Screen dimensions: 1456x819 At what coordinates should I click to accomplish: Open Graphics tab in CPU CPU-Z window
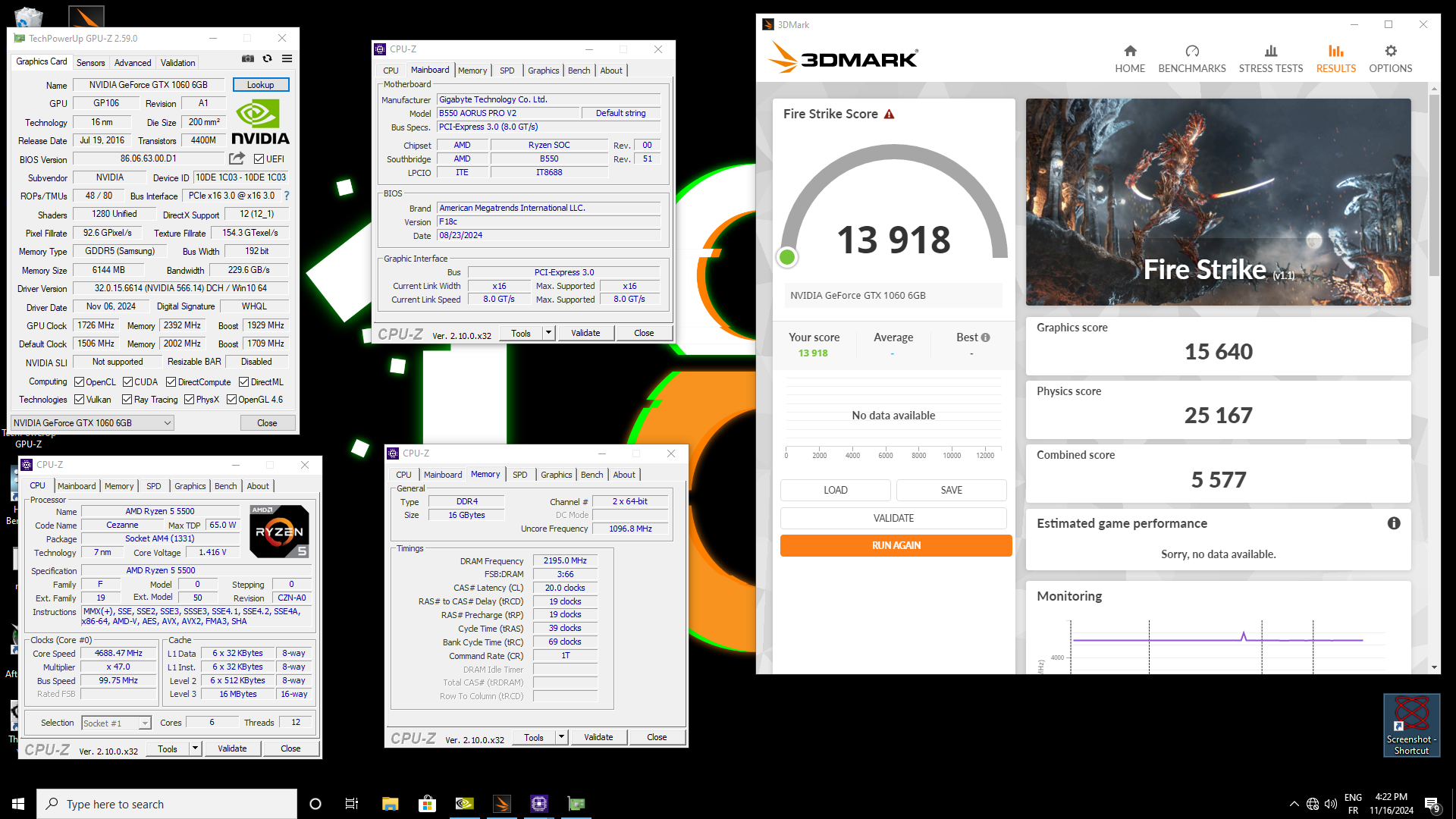tap(190, 486)
